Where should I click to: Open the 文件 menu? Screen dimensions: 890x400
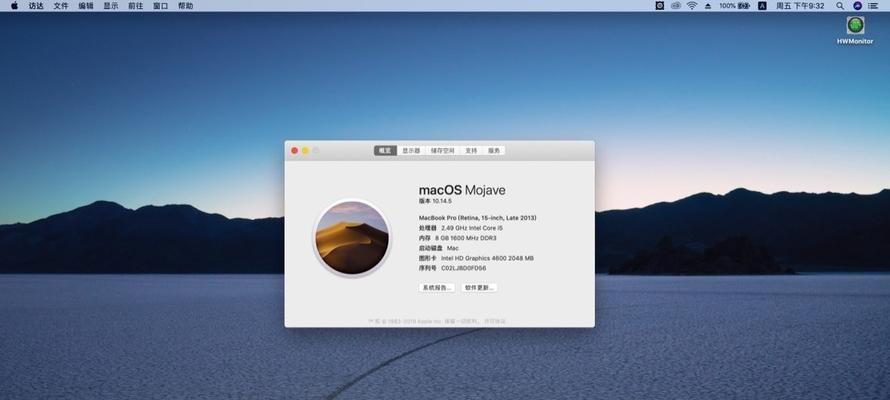point(61,6)
